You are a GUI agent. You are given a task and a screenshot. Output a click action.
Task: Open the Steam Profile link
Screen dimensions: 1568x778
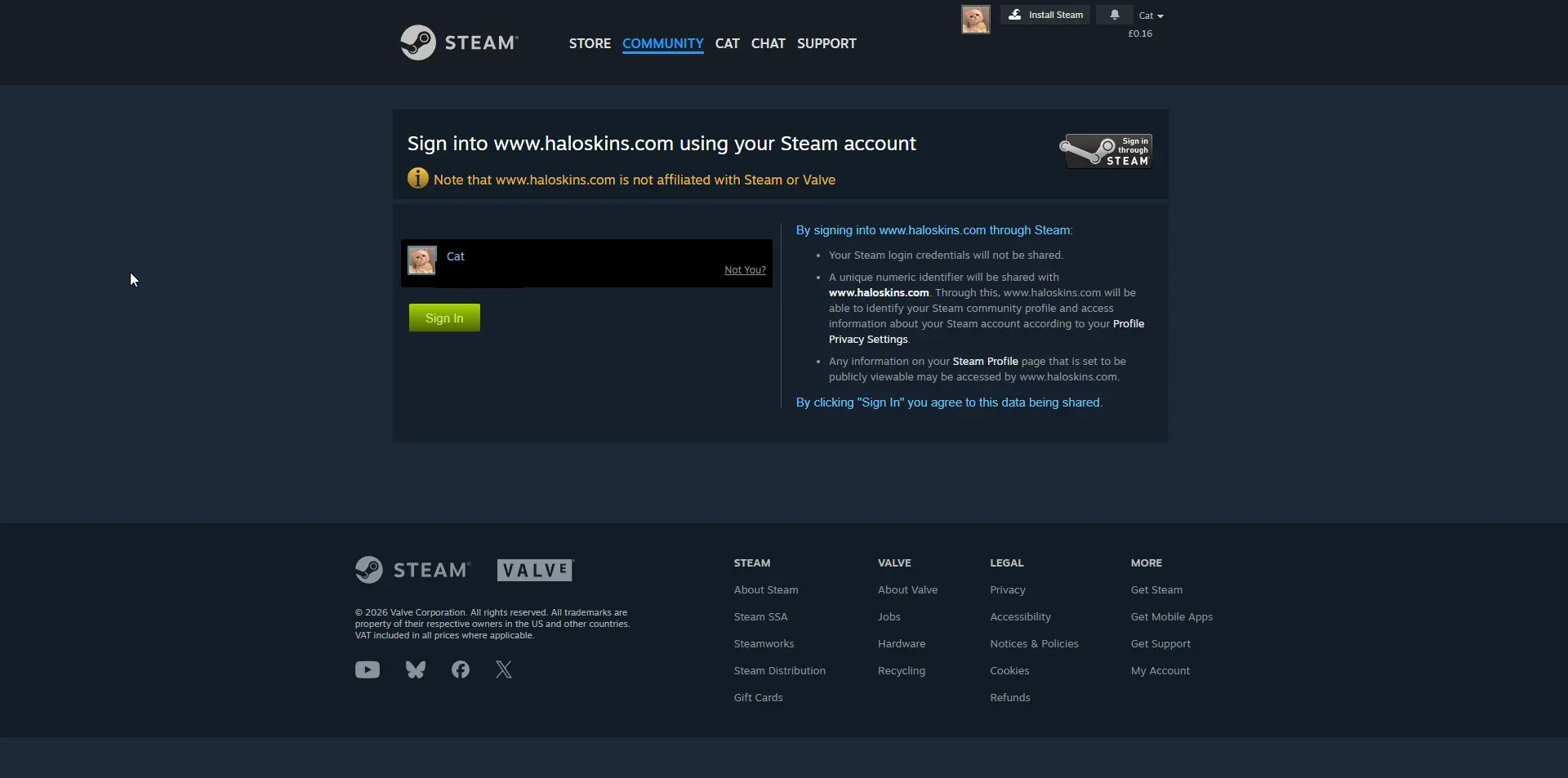(x=985, y=361)
